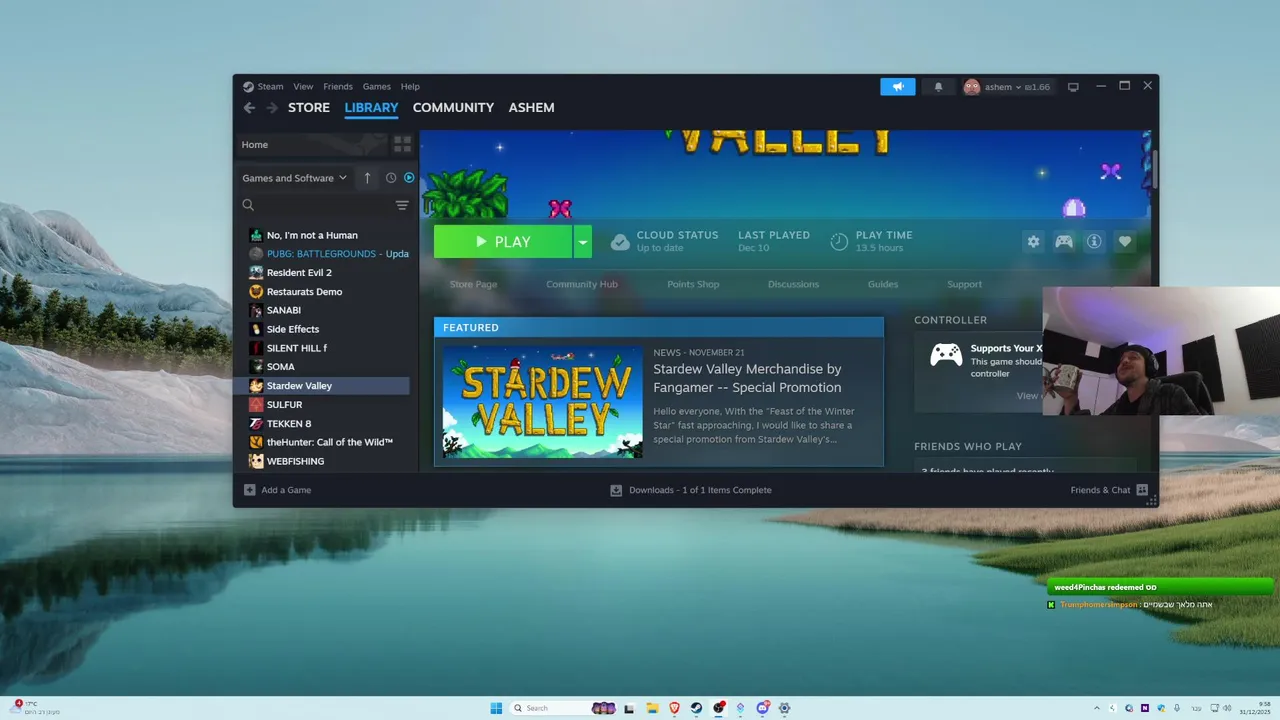
Task: Expand the Games and Software dropdown
Action: (294, 178)
